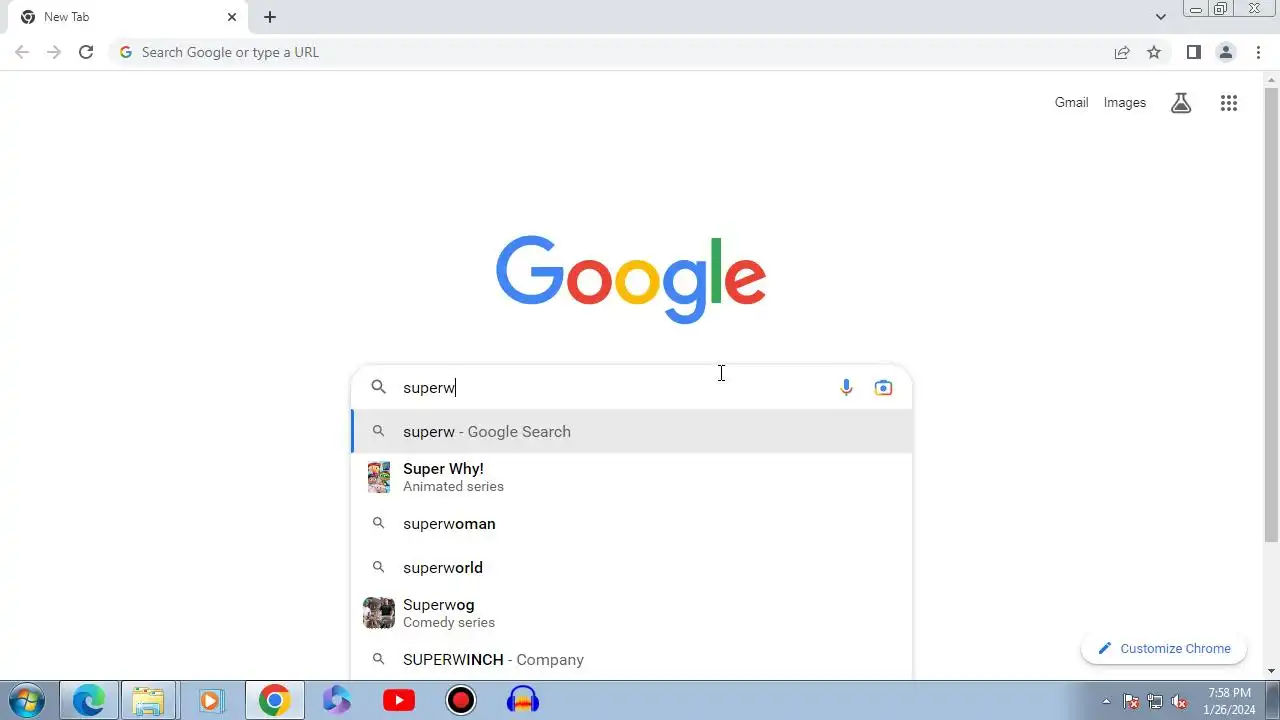Click the Super Why! thumbnail

pyautogui.click(x=379, y=477)
